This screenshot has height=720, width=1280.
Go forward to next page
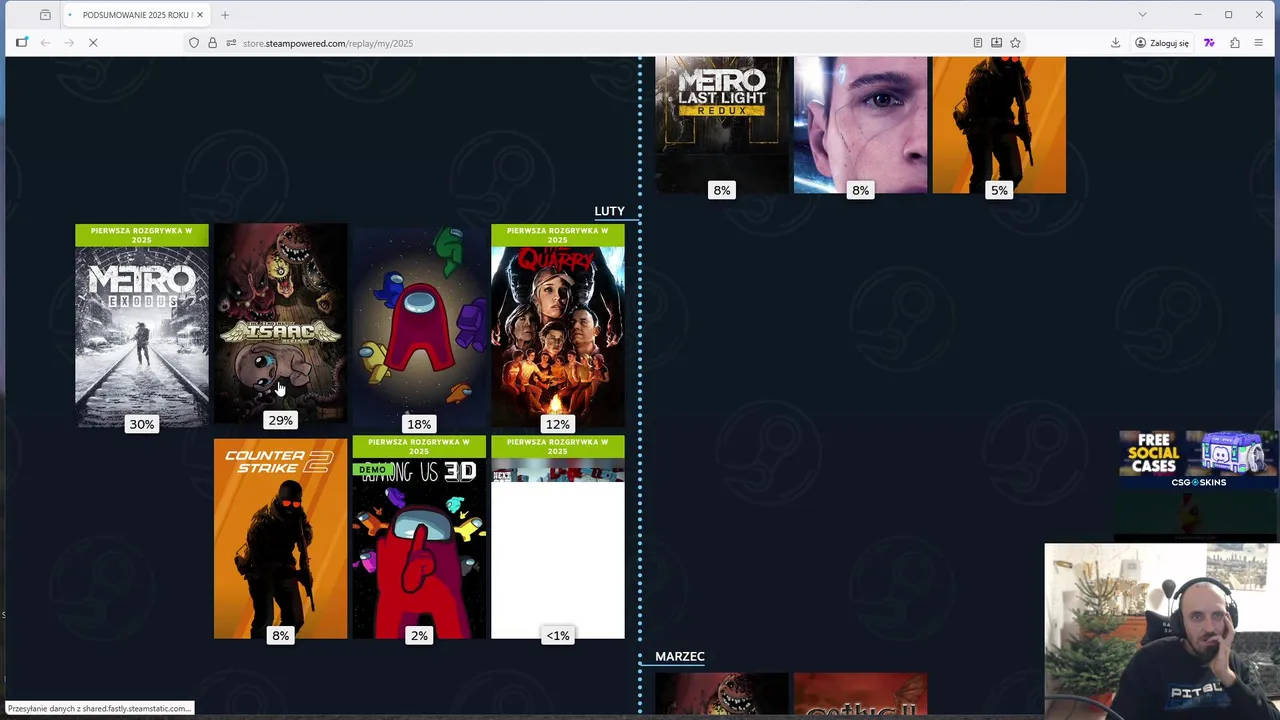(x=69, y=43)
